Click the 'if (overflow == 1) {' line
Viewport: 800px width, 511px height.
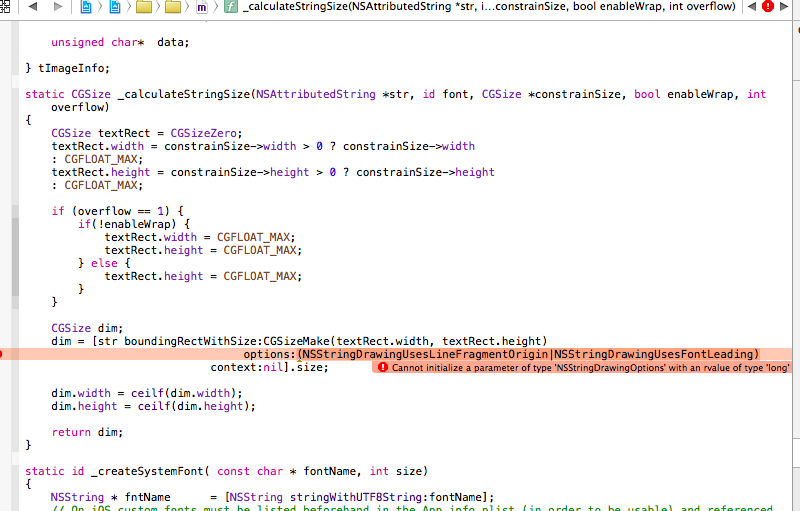[117, 211]
